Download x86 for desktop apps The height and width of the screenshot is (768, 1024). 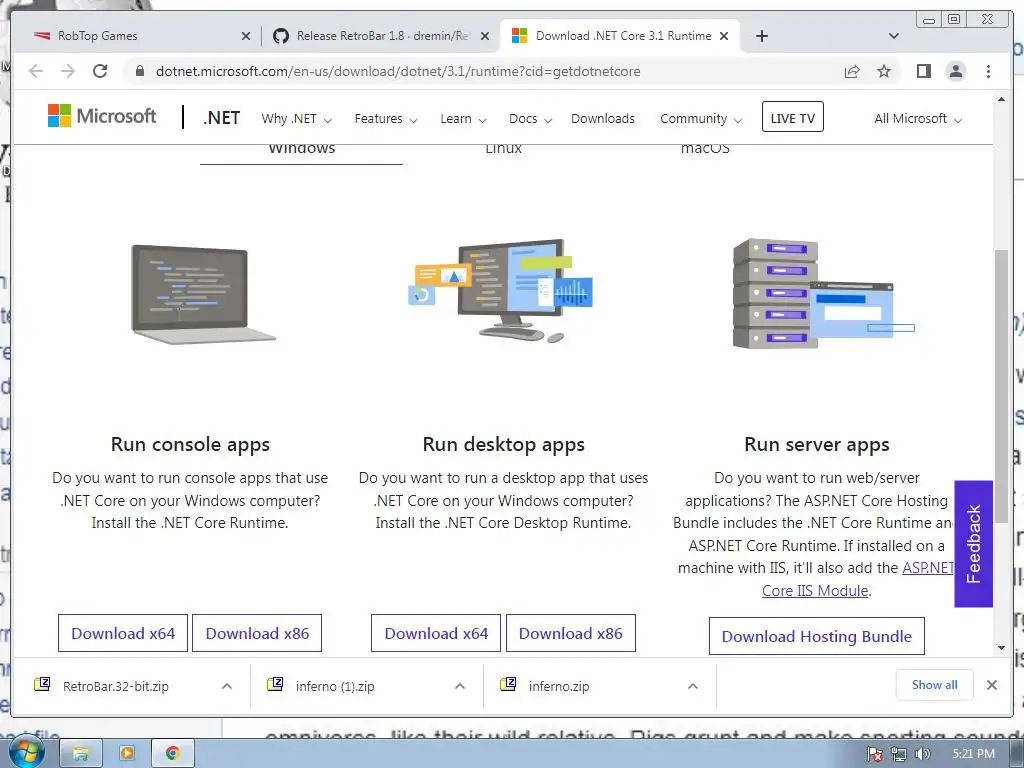coord(571,633)
